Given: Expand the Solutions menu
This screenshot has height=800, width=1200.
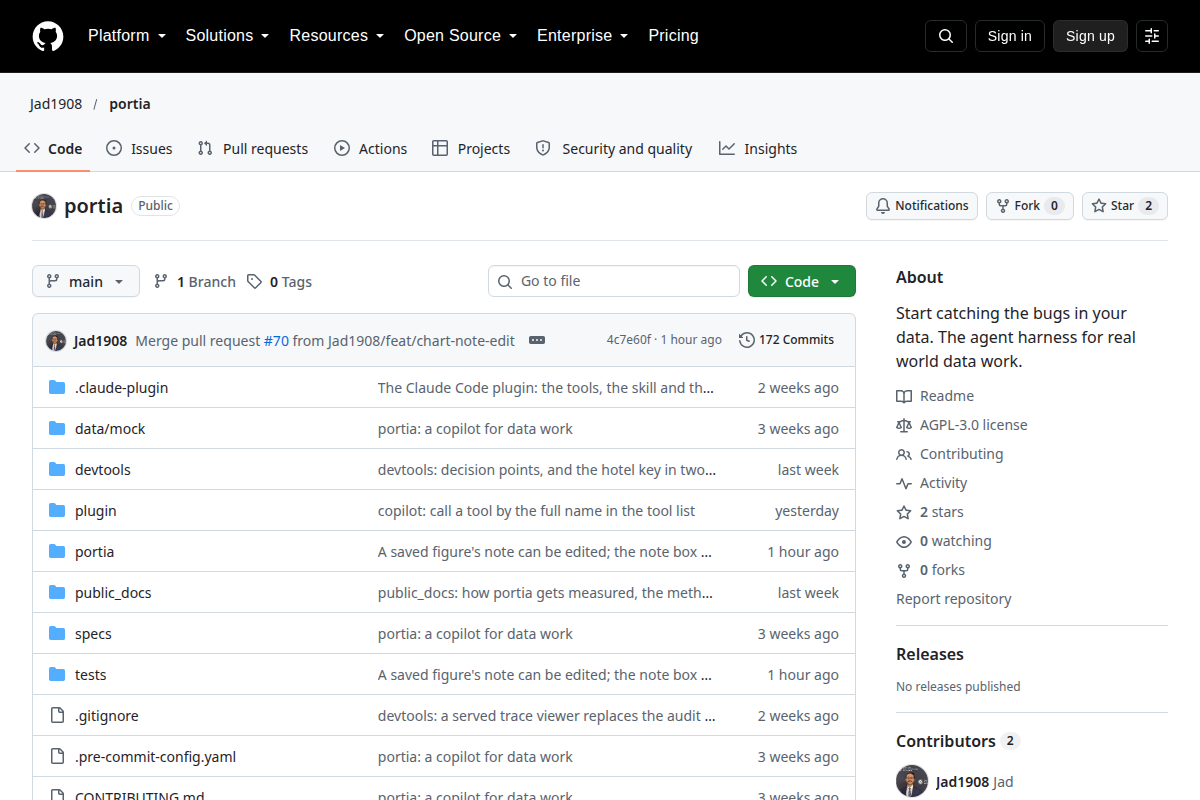Looking at the screenshot, I should (227, 36).
